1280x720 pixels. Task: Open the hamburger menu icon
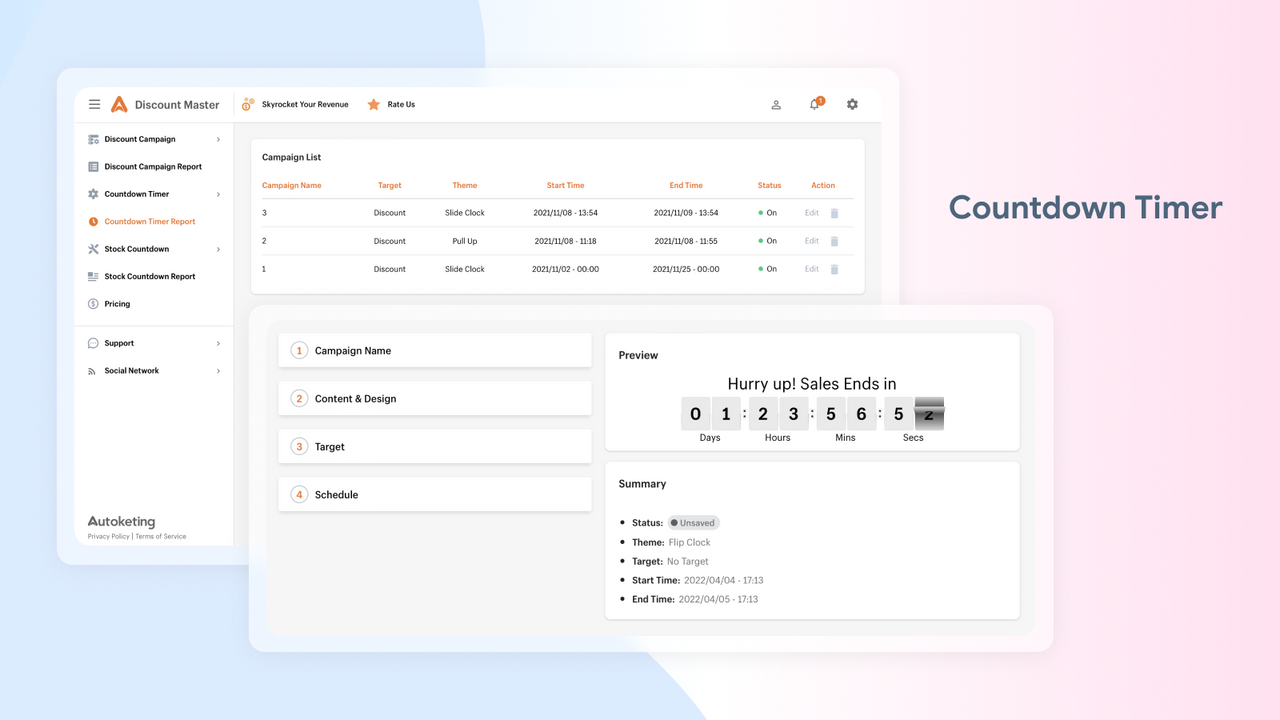click(94, 104)
